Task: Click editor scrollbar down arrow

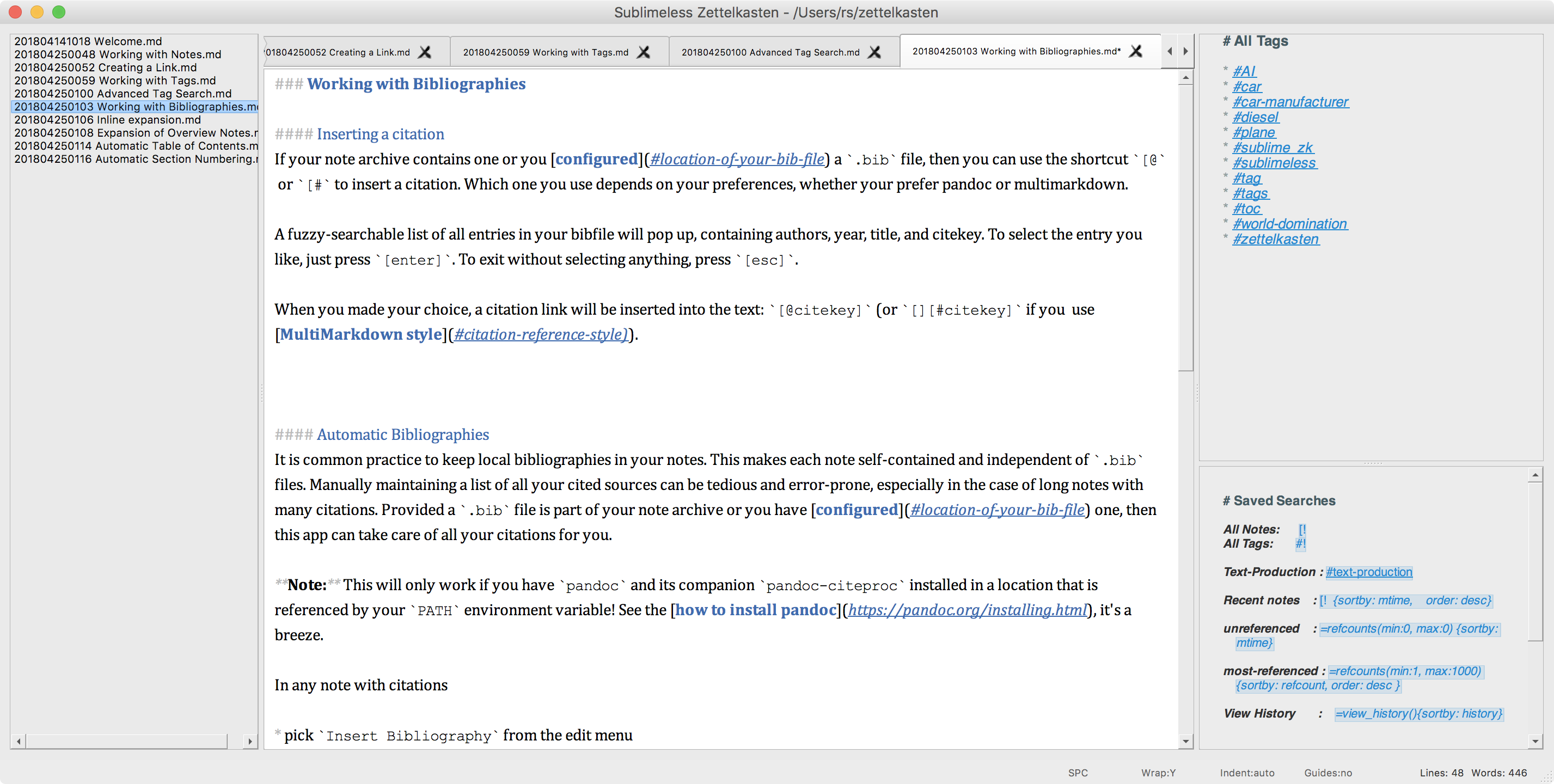Action: pyautogui.click(x=1185, y=741)
